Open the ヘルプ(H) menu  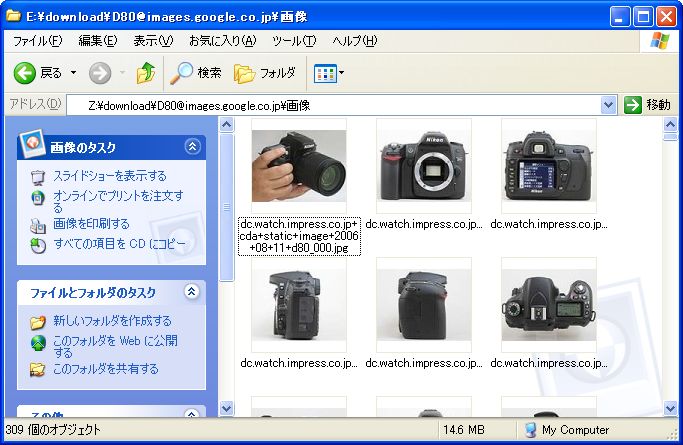click(355, 41)
